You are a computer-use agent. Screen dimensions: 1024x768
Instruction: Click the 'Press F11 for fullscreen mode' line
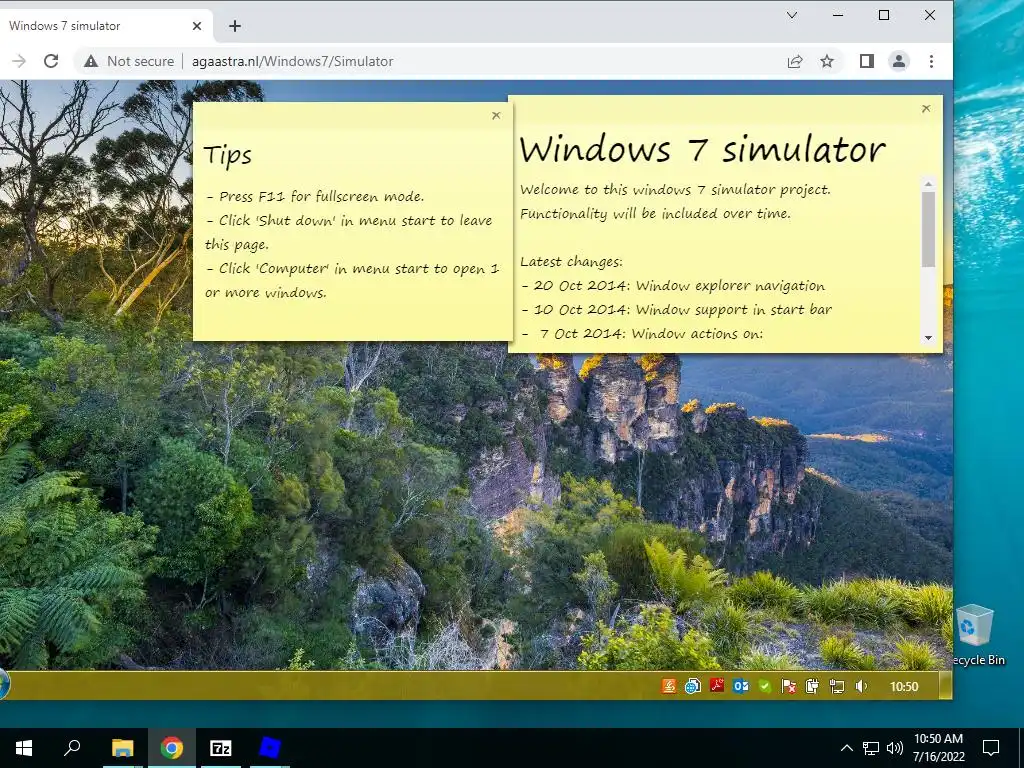(x=315, y=197)
